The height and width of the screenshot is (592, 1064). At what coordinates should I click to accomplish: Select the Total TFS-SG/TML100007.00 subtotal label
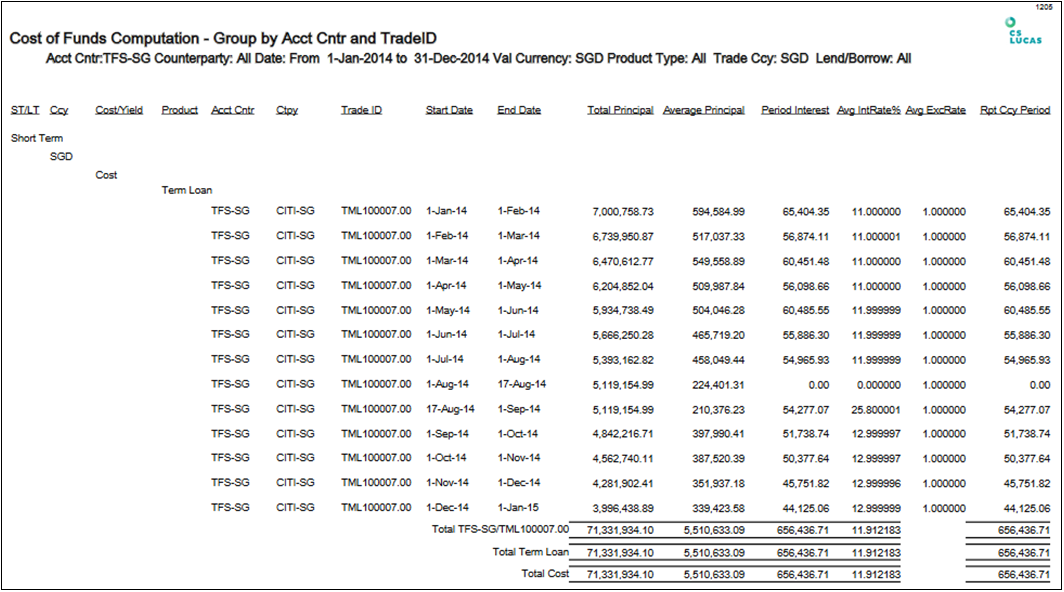click(x=499, y=529)
